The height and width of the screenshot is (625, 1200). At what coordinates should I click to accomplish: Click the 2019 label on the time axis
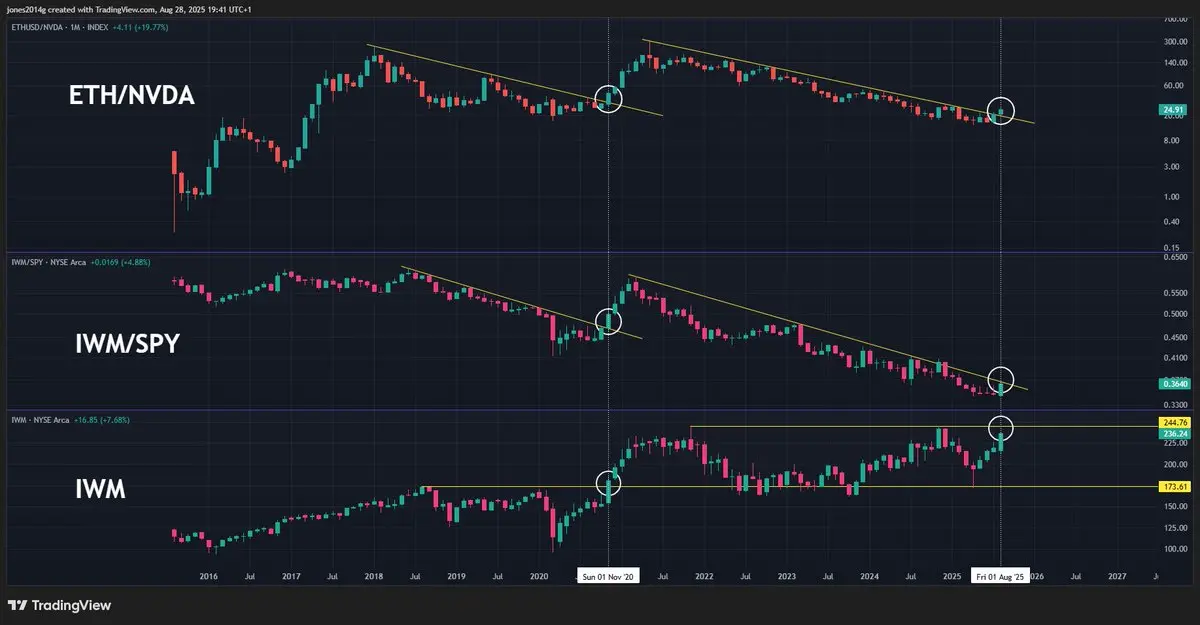click(x=456, y=577)
